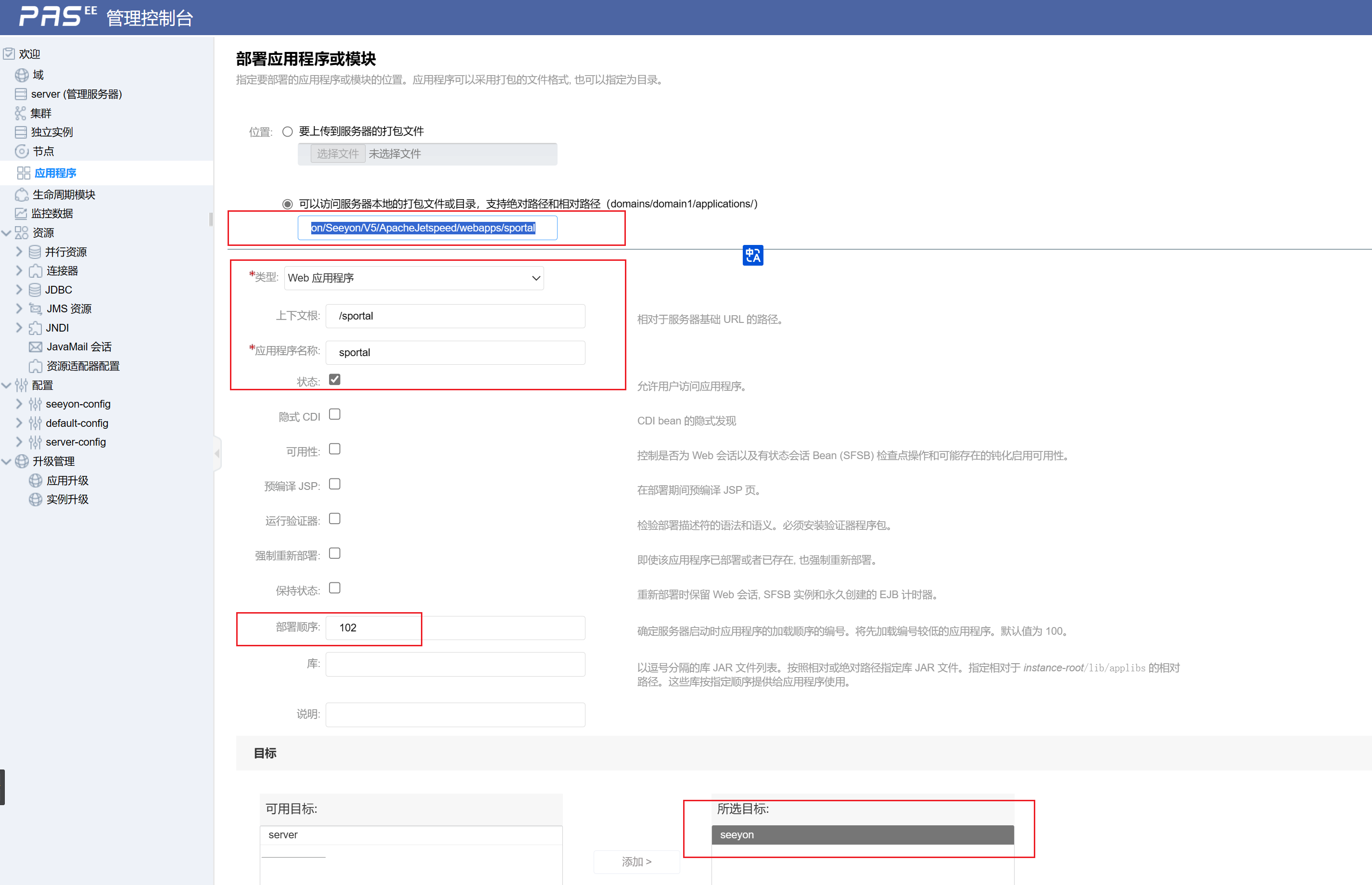Collapse the 资源 section in sidebar
This screenshot has width=1372, height=885.
click(x=6, y=233)
